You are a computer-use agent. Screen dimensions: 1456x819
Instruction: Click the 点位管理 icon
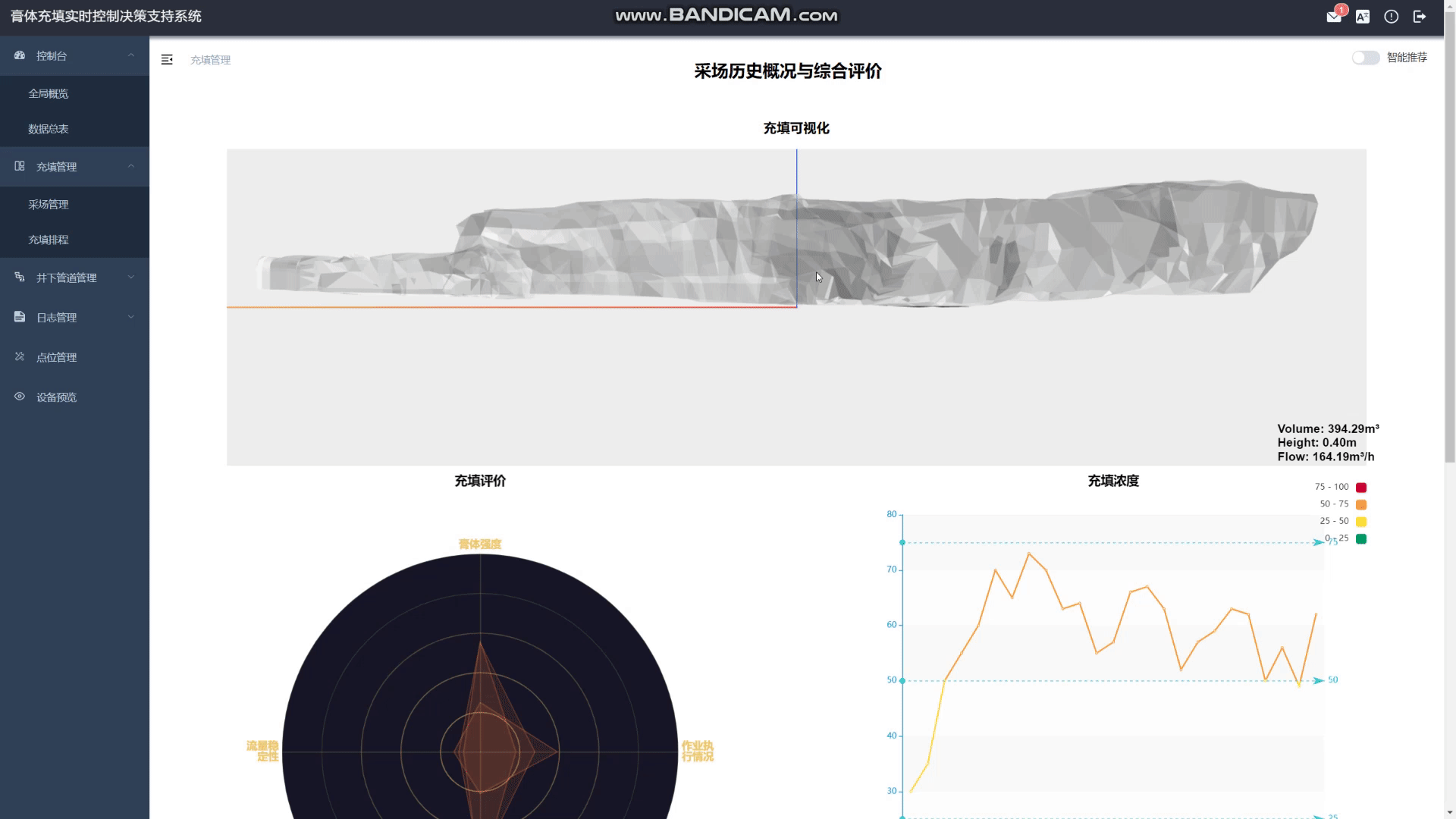pyautogui.click(x=20, y=356)
